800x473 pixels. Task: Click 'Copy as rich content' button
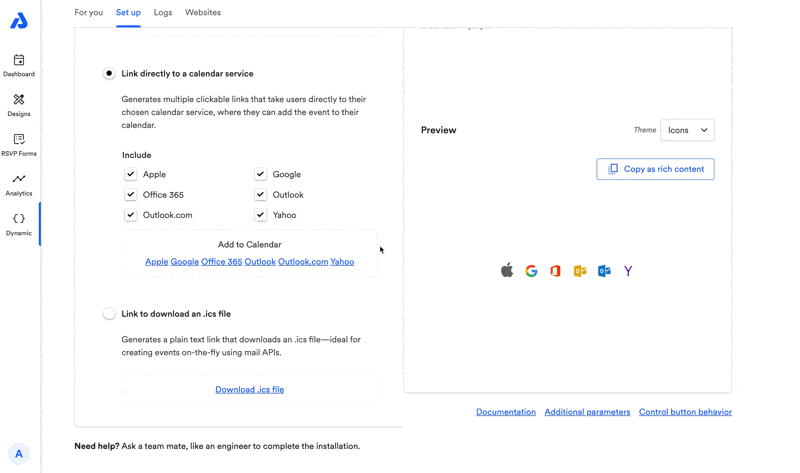655,169
